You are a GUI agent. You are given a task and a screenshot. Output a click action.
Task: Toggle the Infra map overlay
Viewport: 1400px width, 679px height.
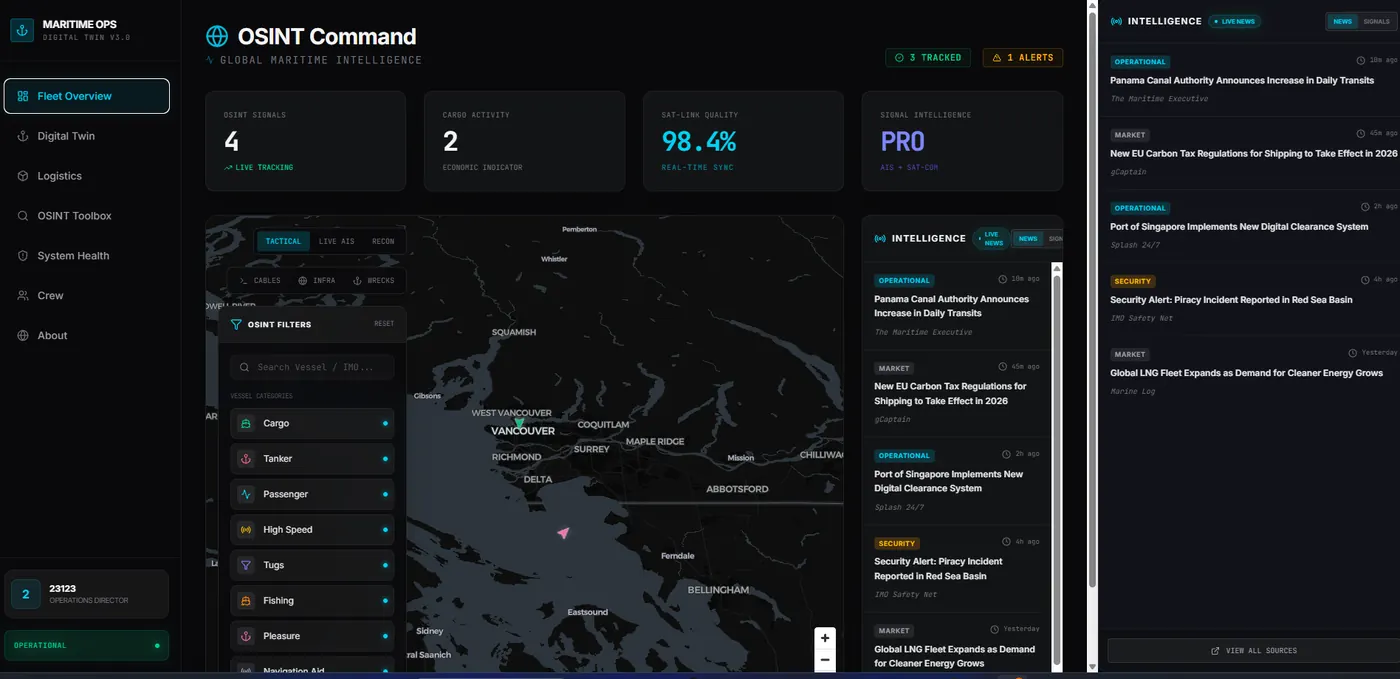[317, 281]
